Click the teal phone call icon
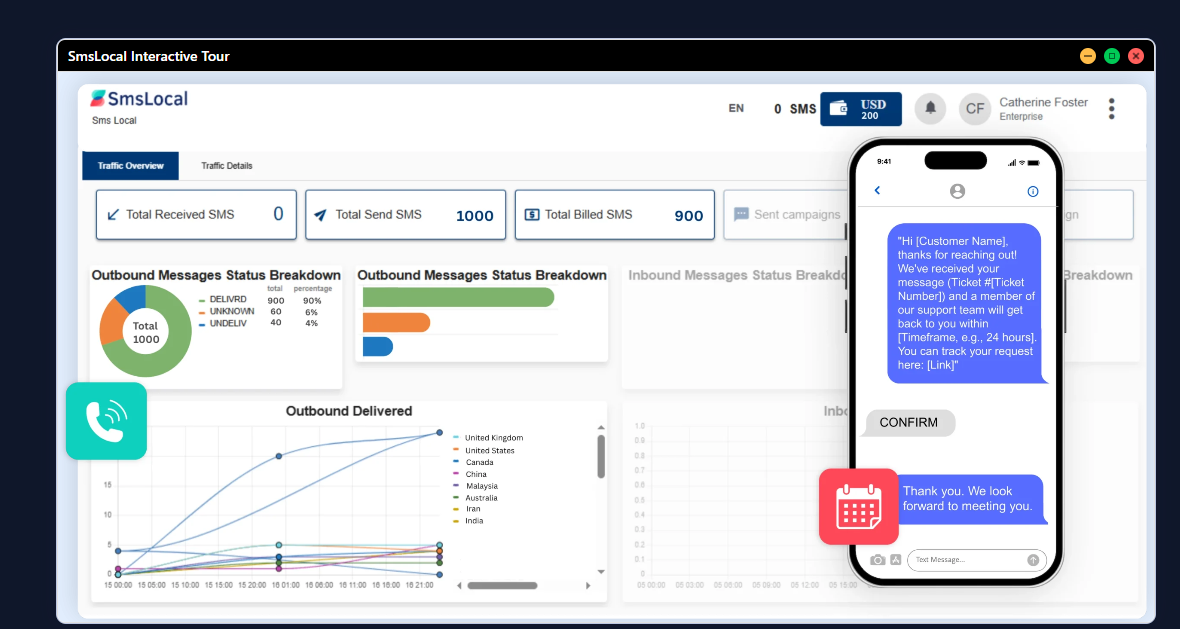The image size is (1180, 630). [x=106, y=421]
